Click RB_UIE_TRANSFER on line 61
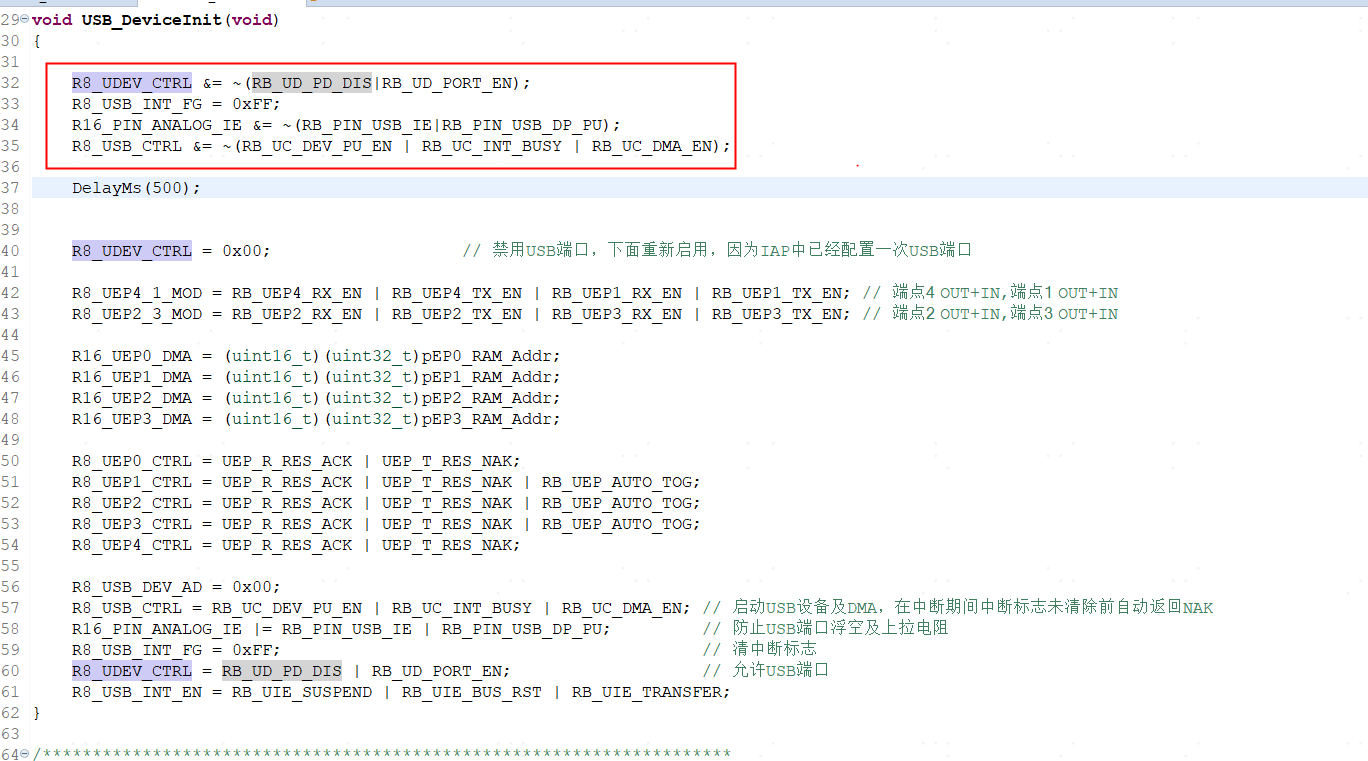The width and height of the screenshot is (1368, 761). pyautogui.click(x=650, y=692)
